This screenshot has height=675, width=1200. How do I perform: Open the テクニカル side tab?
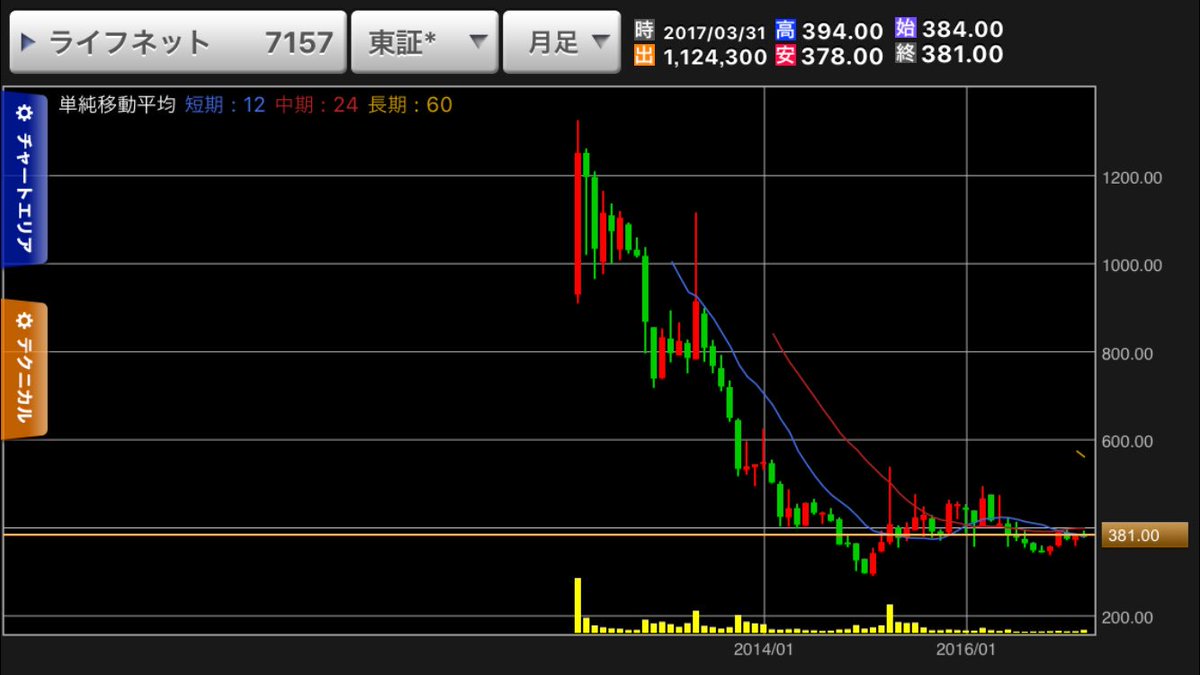tap(25, 369)
